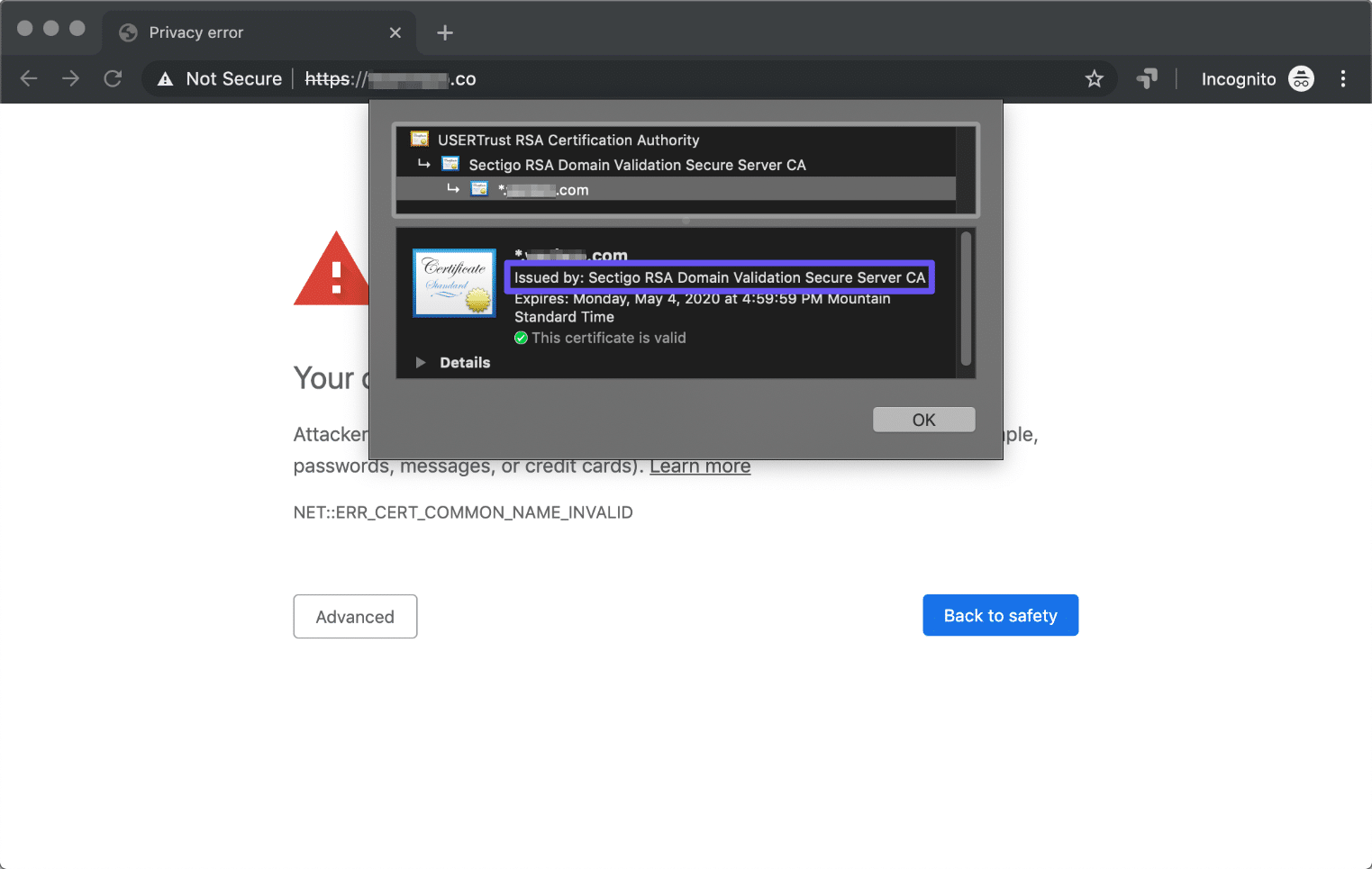This screenshot has height=869, width=1372.
Task: Expand the Details disclosure triangle
Action: point(421,362)
